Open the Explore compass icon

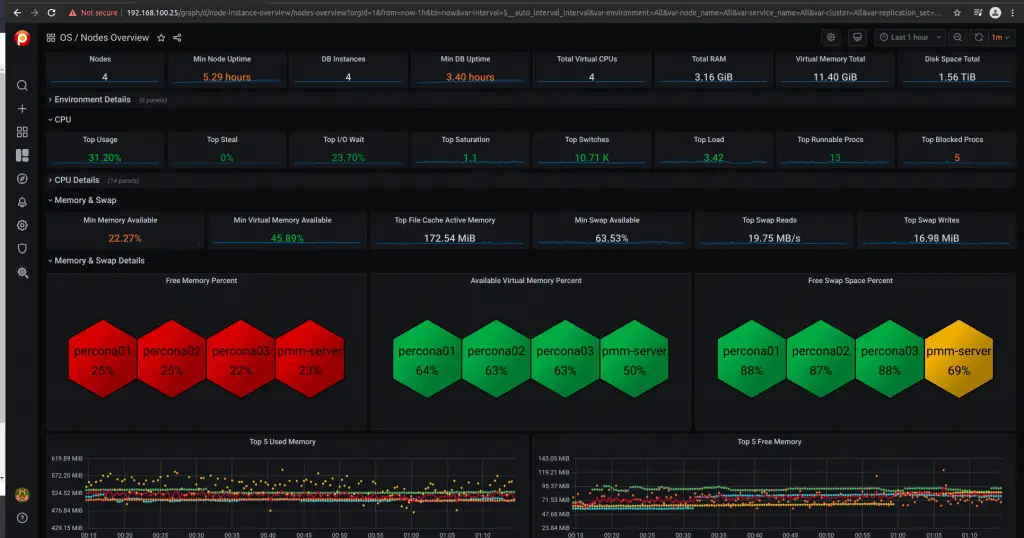click(x=22, y=179)
